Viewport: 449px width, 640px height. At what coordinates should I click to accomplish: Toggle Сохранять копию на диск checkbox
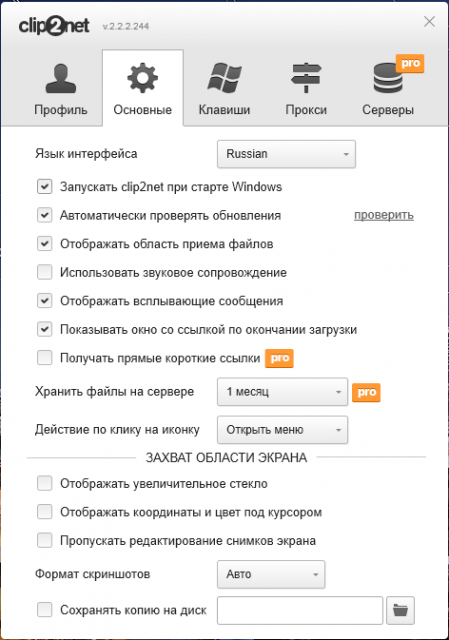pyautogui.click(x=44, y=610)
